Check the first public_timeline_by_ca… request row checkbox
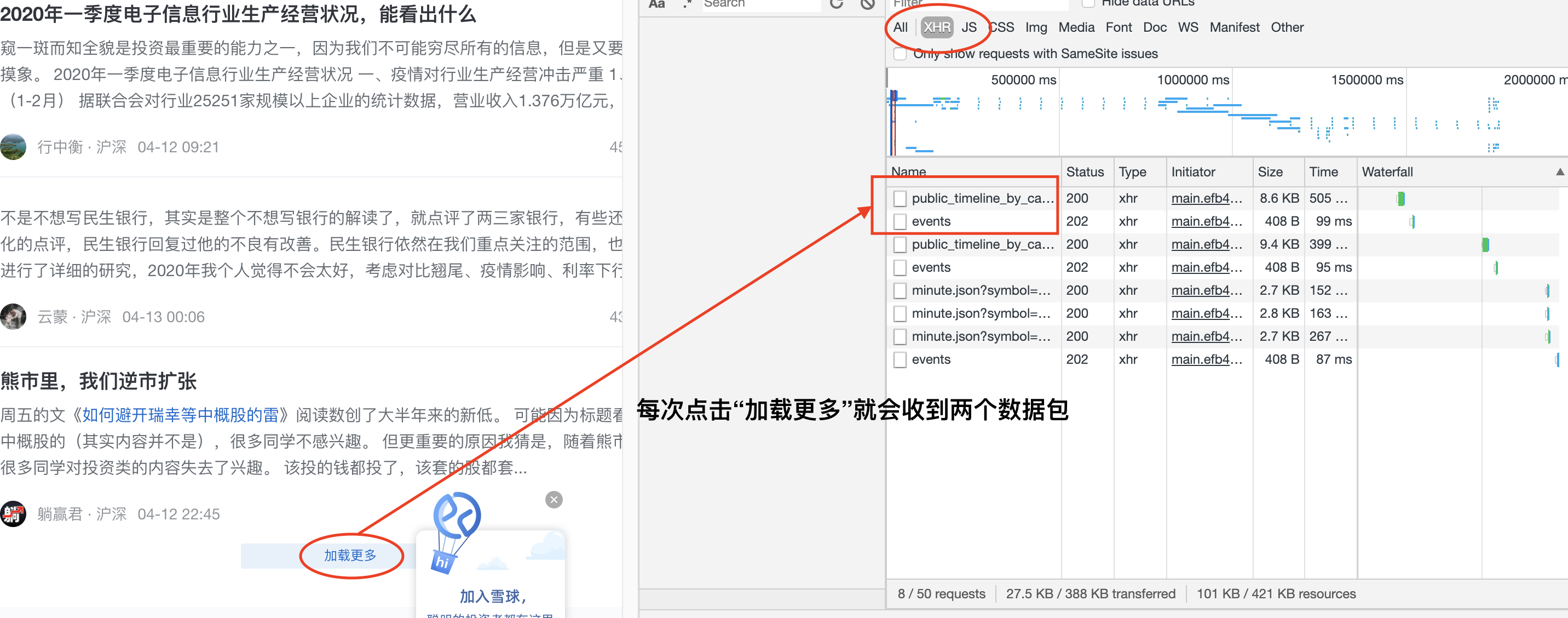 (x=900, y=198)
